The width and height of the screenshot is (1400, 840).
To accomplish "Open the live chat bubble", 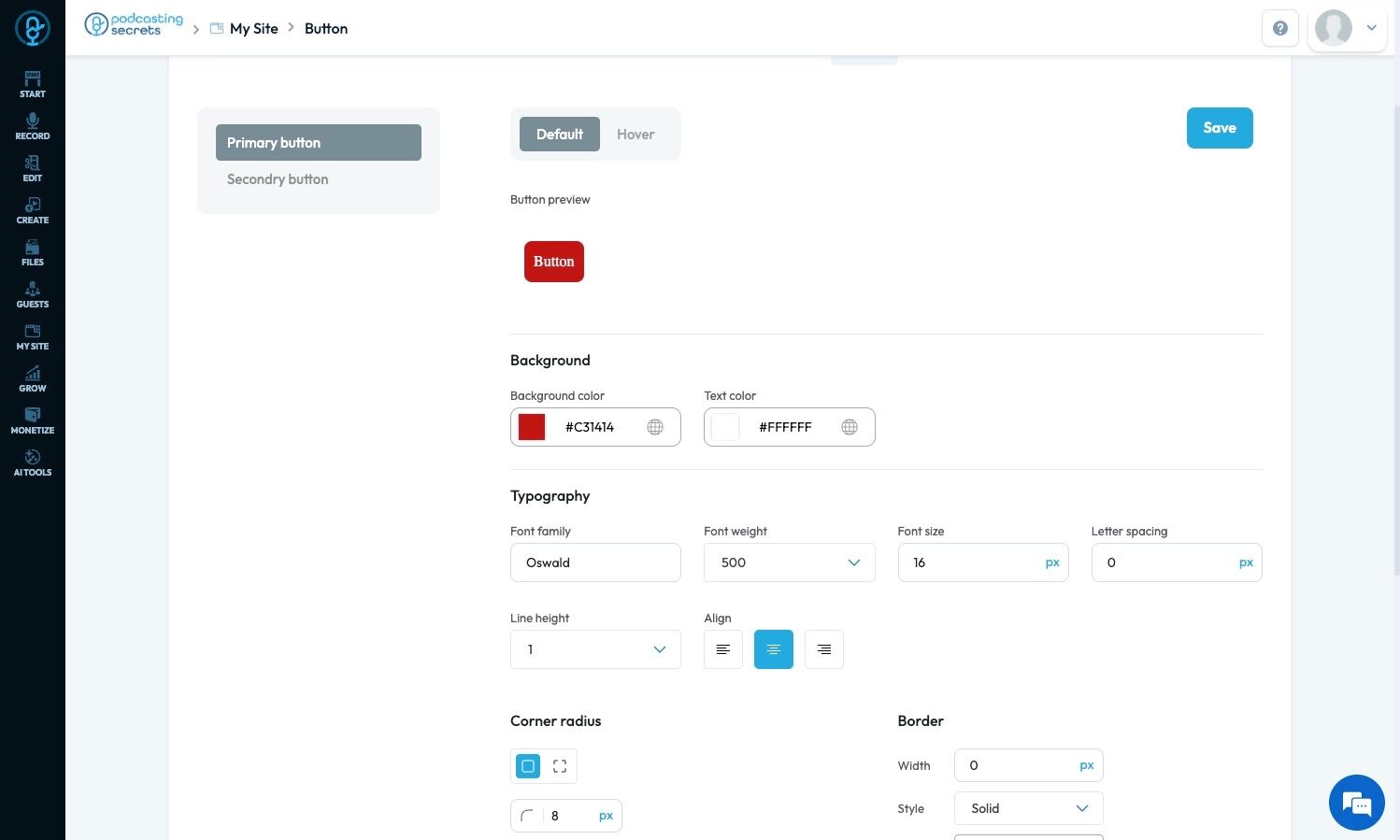I will tap(1356, 803).
